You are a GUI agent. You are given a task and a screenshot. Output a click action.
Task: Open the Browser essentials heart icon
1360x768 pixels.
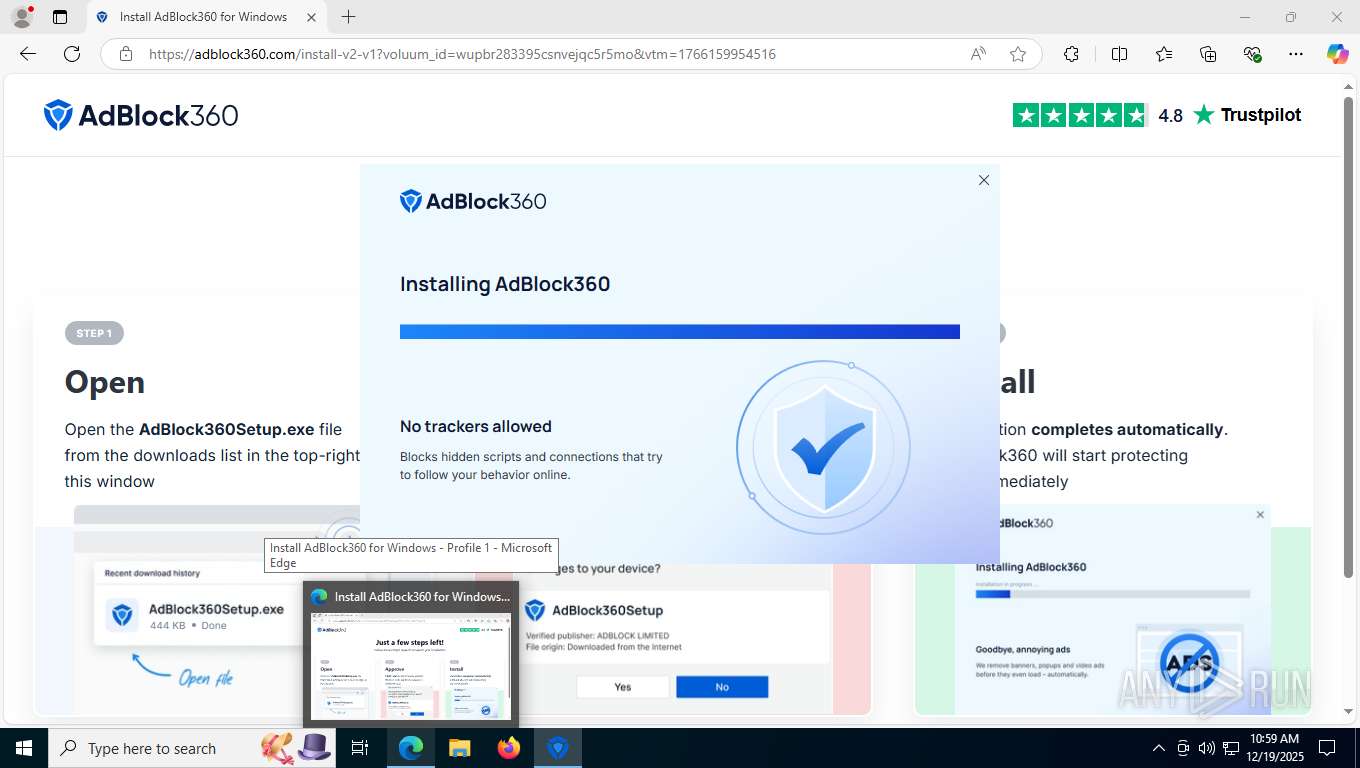pyautogui.click(x=1252, y=54)
